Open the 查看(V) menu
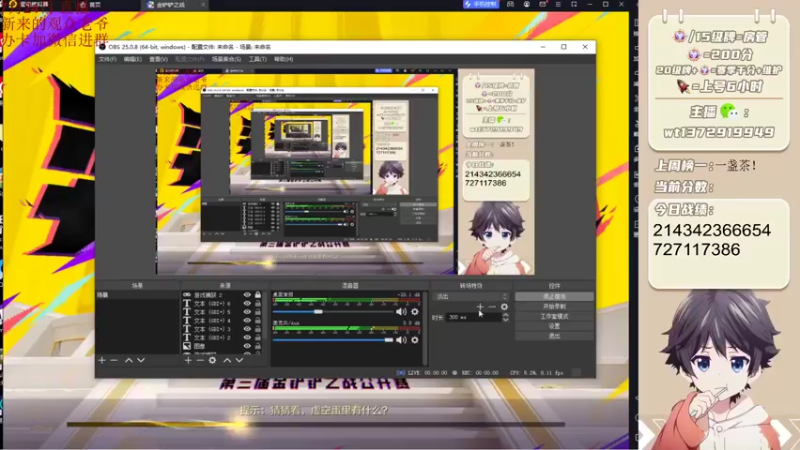 [158, 59]
